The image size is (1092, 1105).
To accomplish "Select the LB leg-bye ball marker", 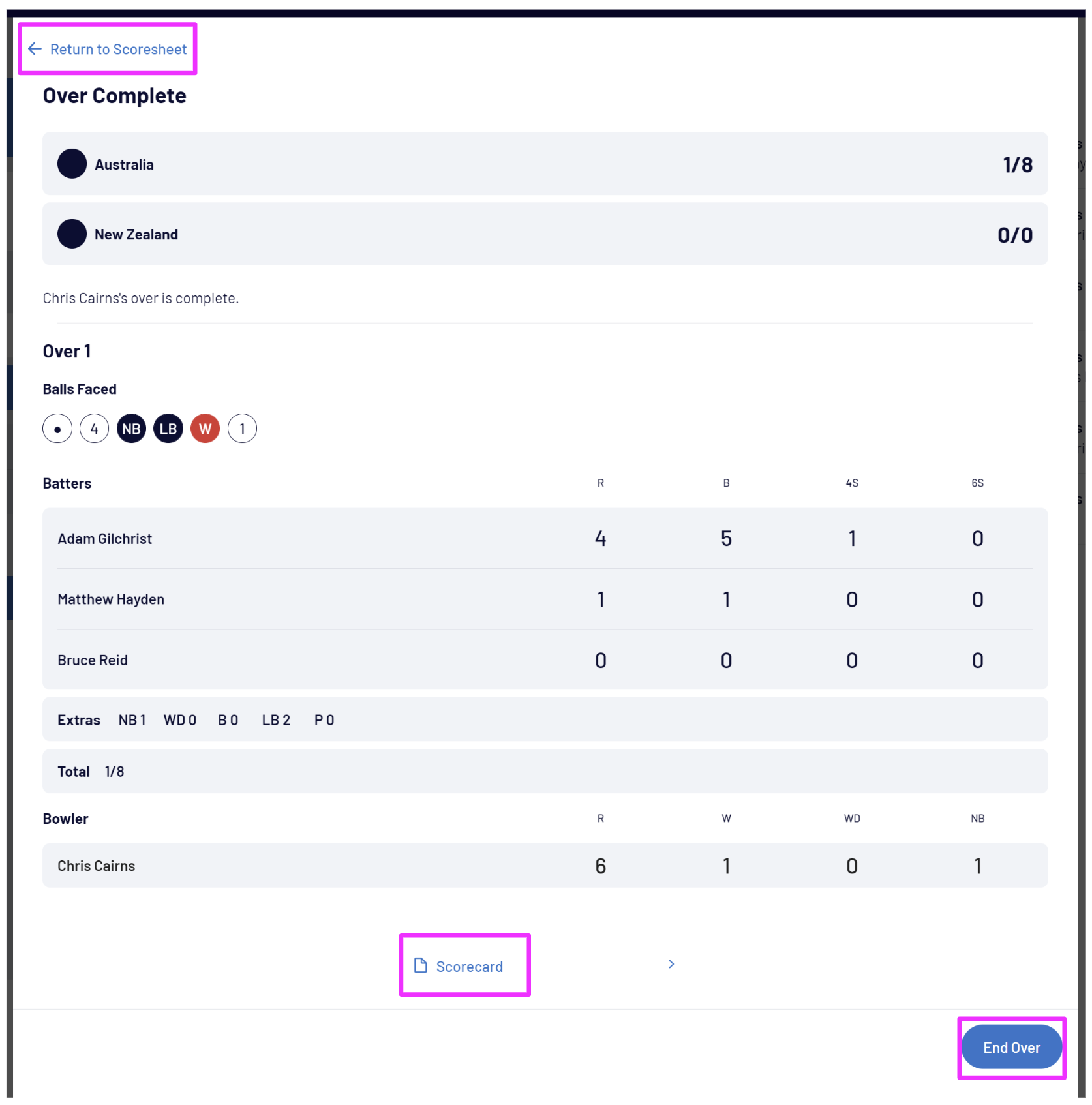I will pyautogui.click(x=168, y=429).
